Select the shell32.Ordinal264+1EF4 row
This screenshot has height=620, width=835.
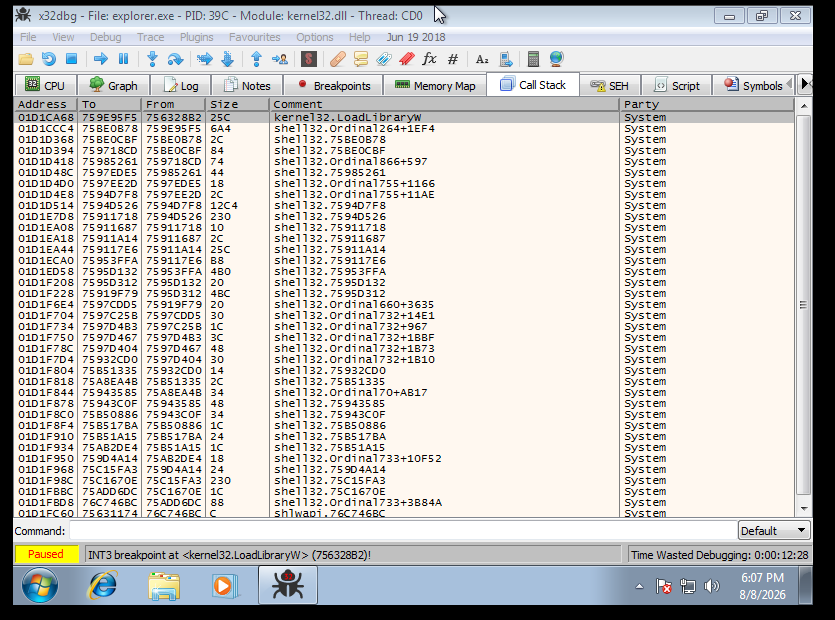coord(404,128)
